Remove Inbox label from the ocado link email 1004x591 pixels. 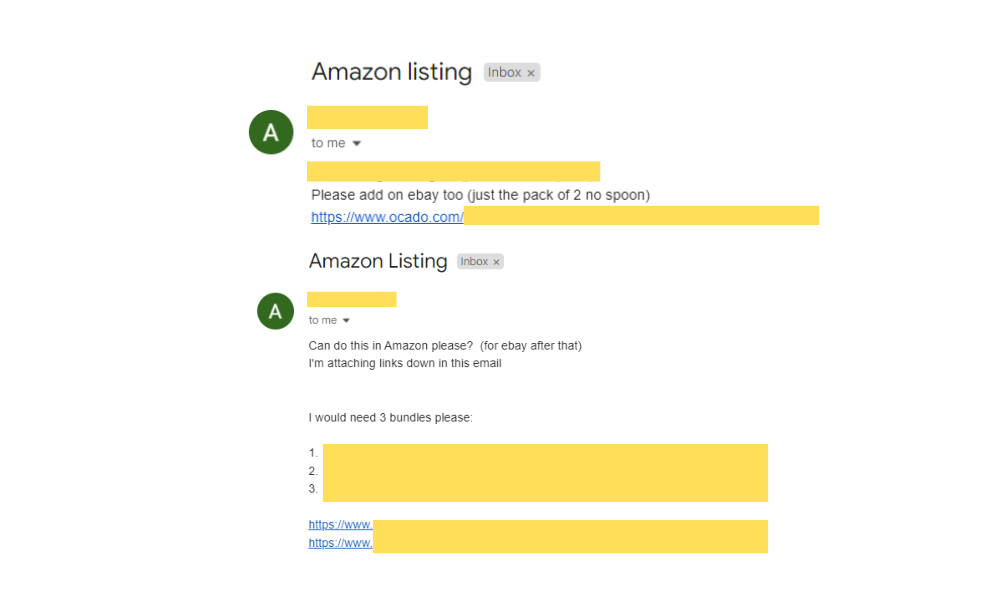[531, 73]
